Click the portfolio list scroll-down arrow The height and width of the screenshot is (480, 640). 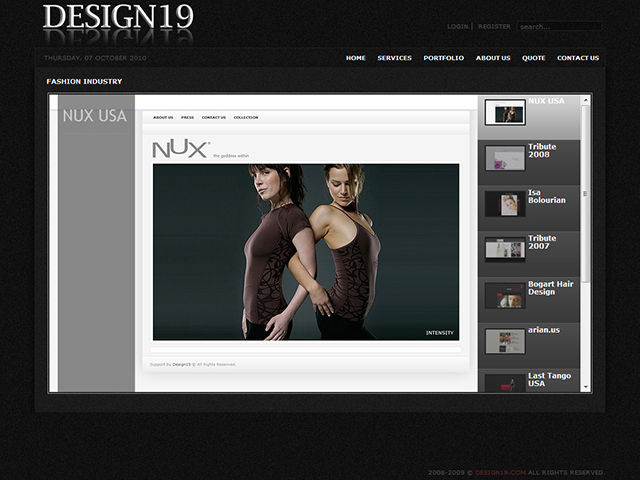pyautogui.click(x=585, y=387)
